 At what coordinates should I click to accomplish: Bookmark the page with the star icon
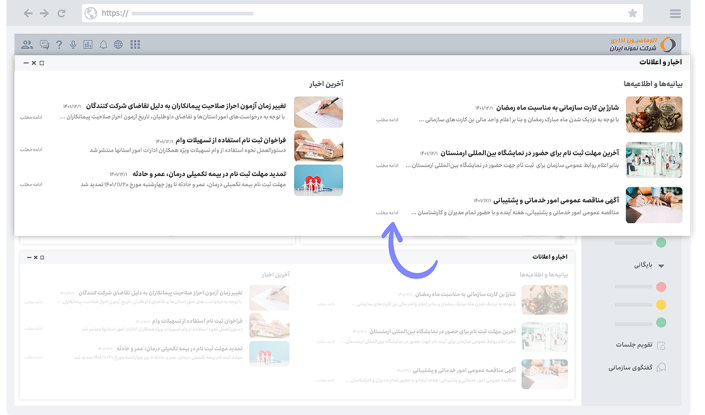click(632, 13)
